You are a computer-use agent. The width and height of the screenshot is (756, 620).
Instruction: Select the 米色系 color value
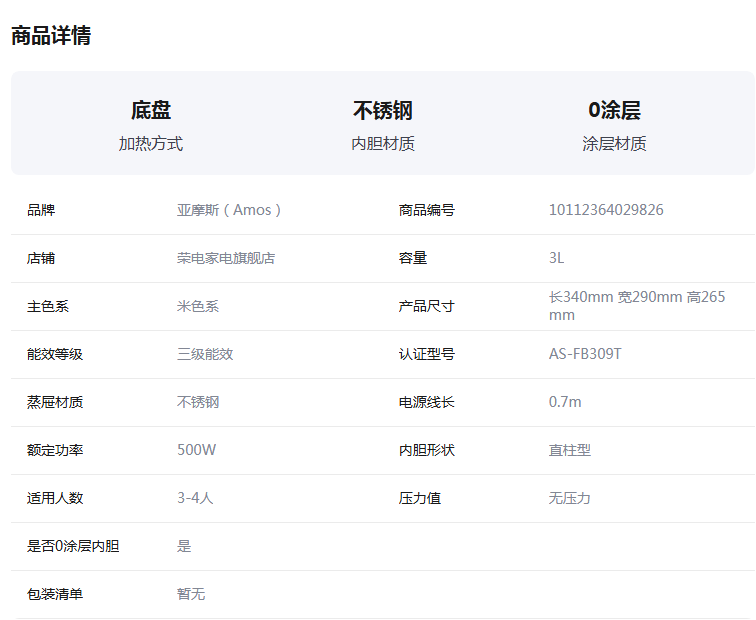point(198,306)
